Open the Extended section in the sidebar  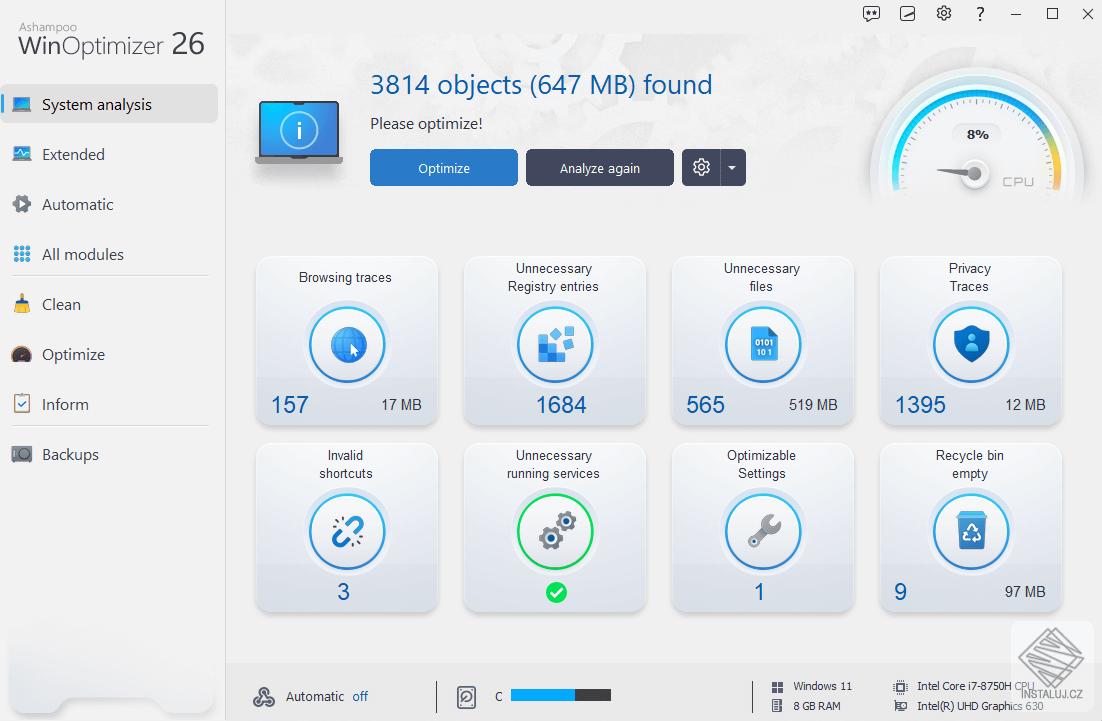click(x=110, y=154)
